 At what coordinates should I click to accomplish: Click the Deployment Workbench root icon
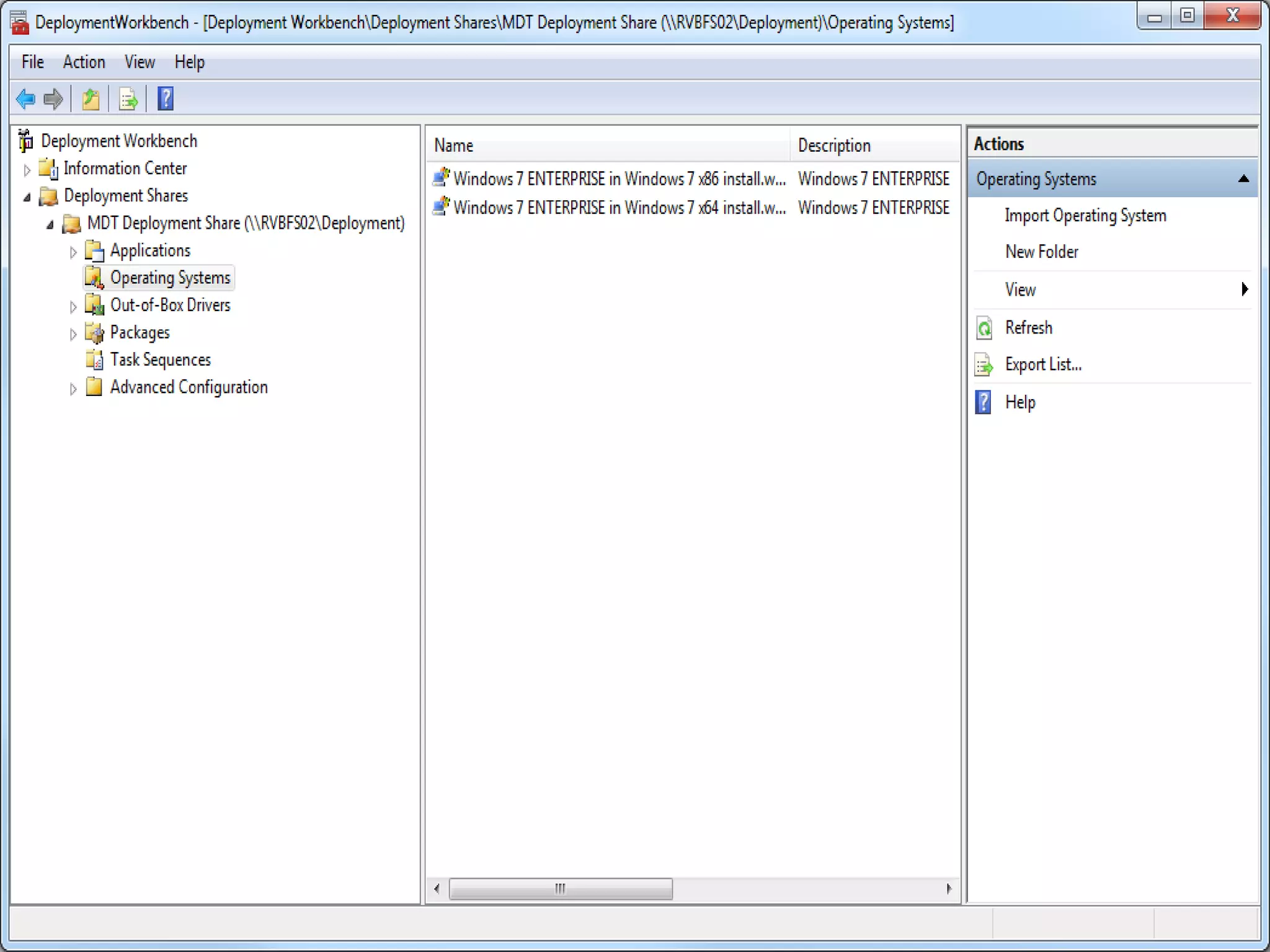click(x=25, y=141)
